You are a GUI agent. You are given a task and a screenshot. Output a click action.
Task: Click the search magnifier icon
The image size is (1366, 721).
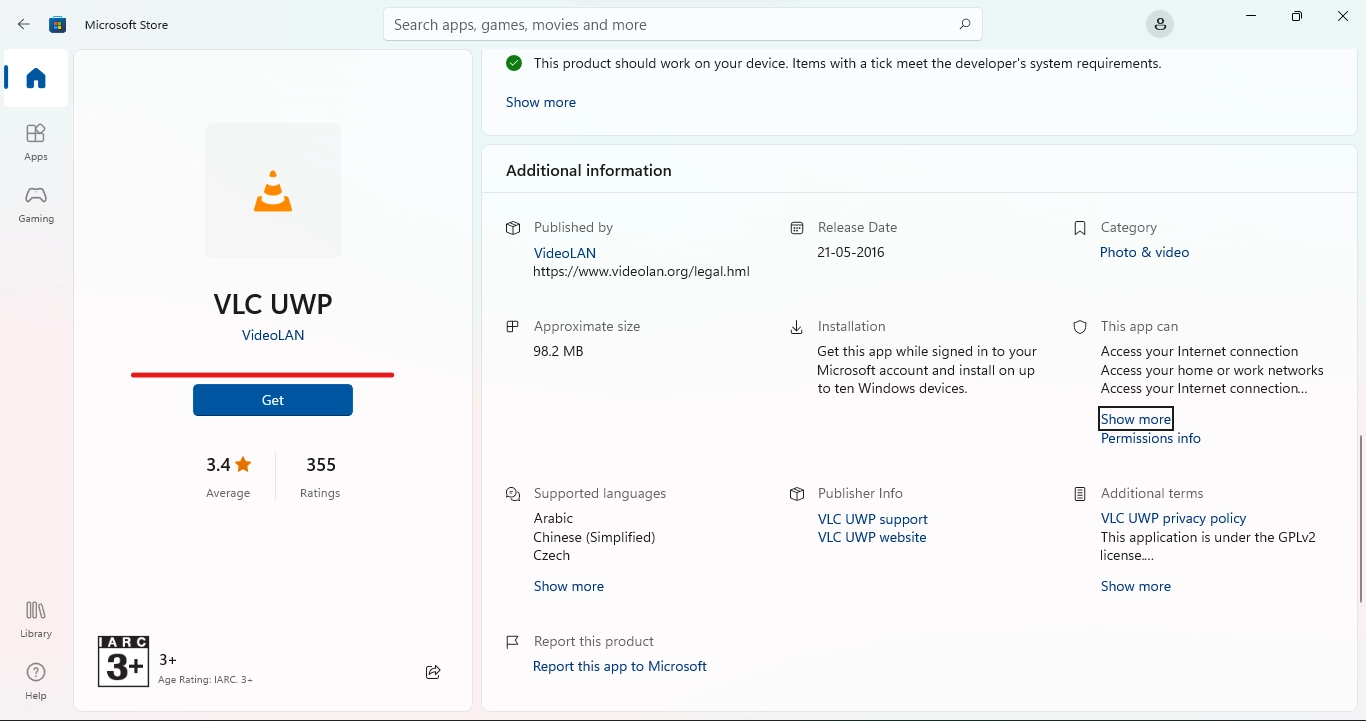(964, 24)
